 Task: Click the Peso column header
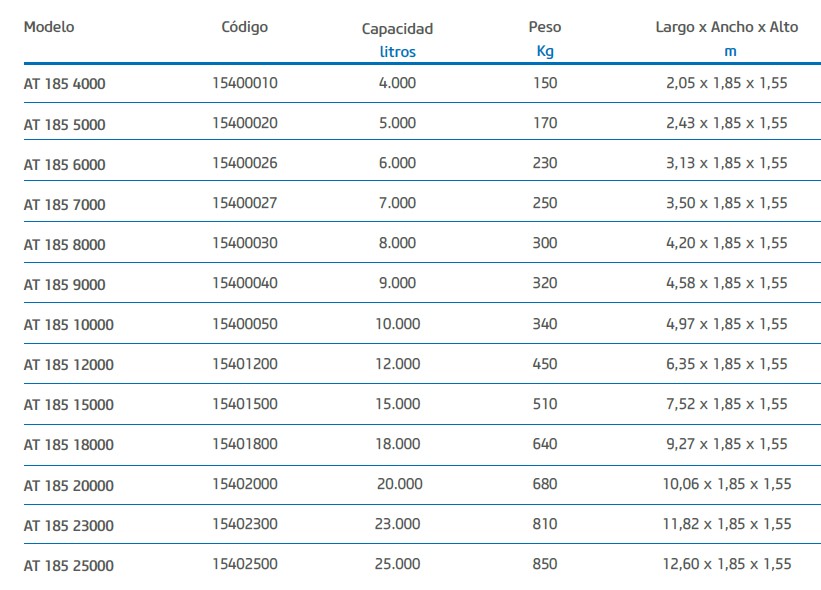pyautogui.click(x=545, y=27)
